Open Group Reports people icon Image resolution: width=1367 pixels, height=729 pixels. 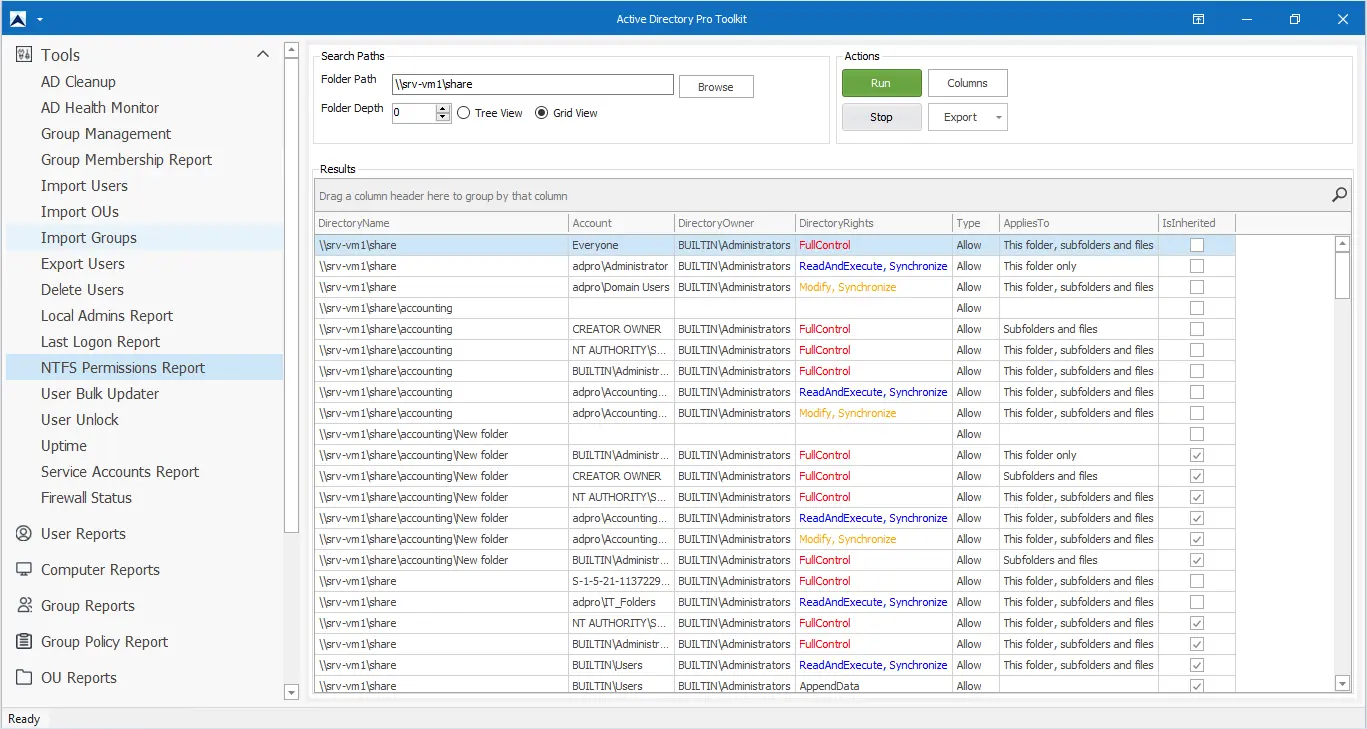tap(24, 606)
